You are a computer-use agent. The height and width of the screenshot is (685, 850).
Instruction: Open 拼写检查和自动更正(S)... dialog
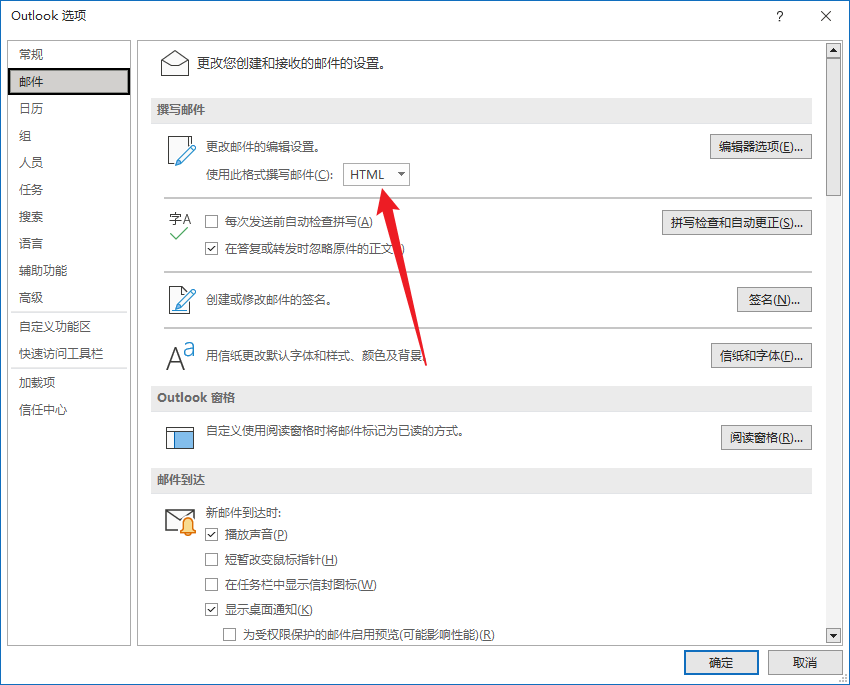point(737,223)
